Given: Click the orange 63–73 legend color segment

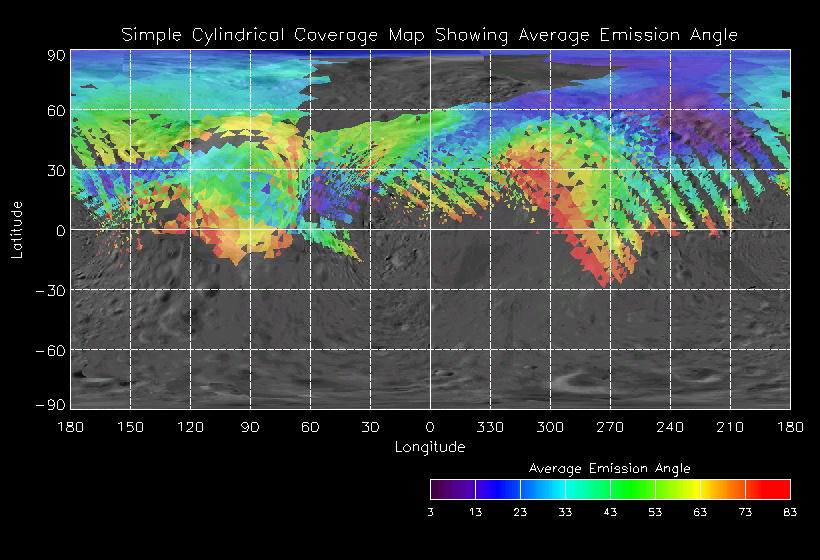Looking at the screenshot, I should [x=723, y=489].
